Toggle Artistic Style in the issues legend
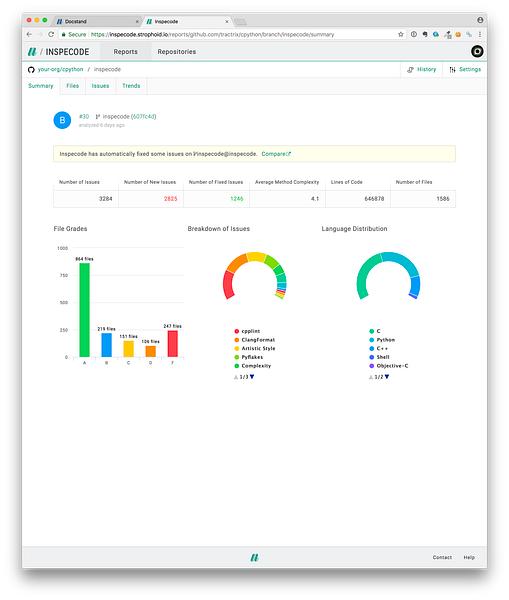 [255, 349]
